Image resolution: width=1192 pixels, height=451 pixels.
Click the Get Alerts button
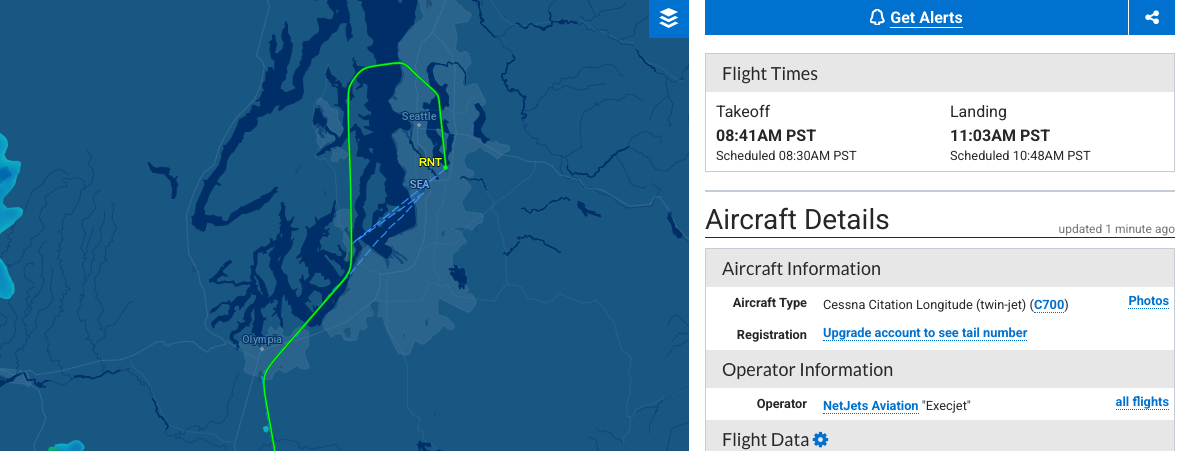(x=926, y=18)
